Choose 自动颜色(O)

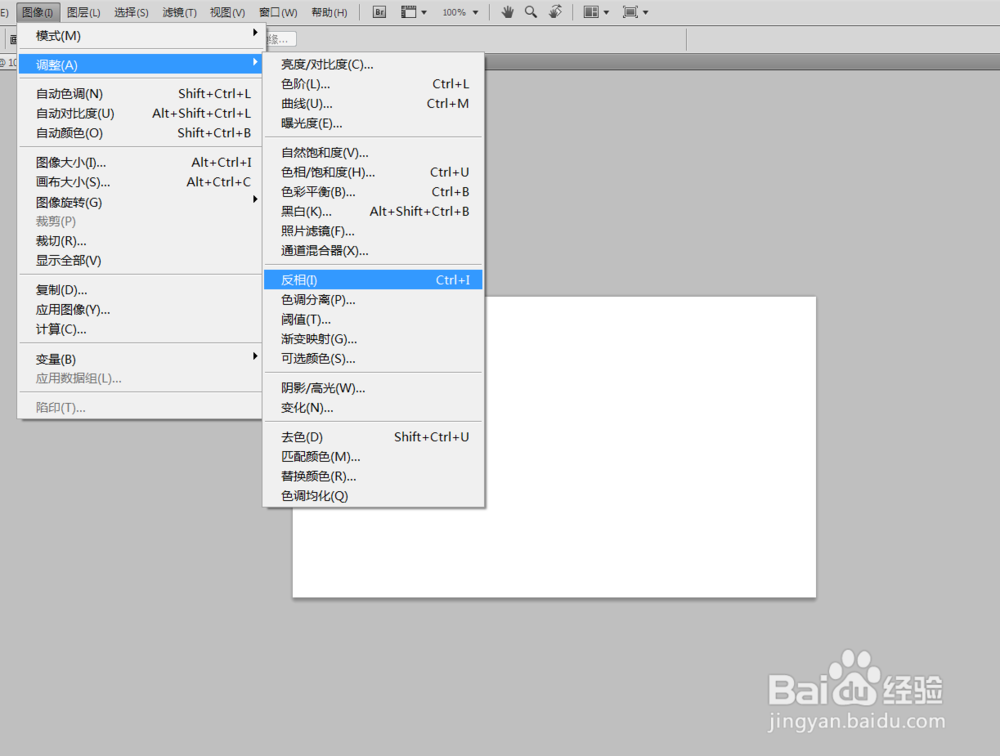[140, 133]
